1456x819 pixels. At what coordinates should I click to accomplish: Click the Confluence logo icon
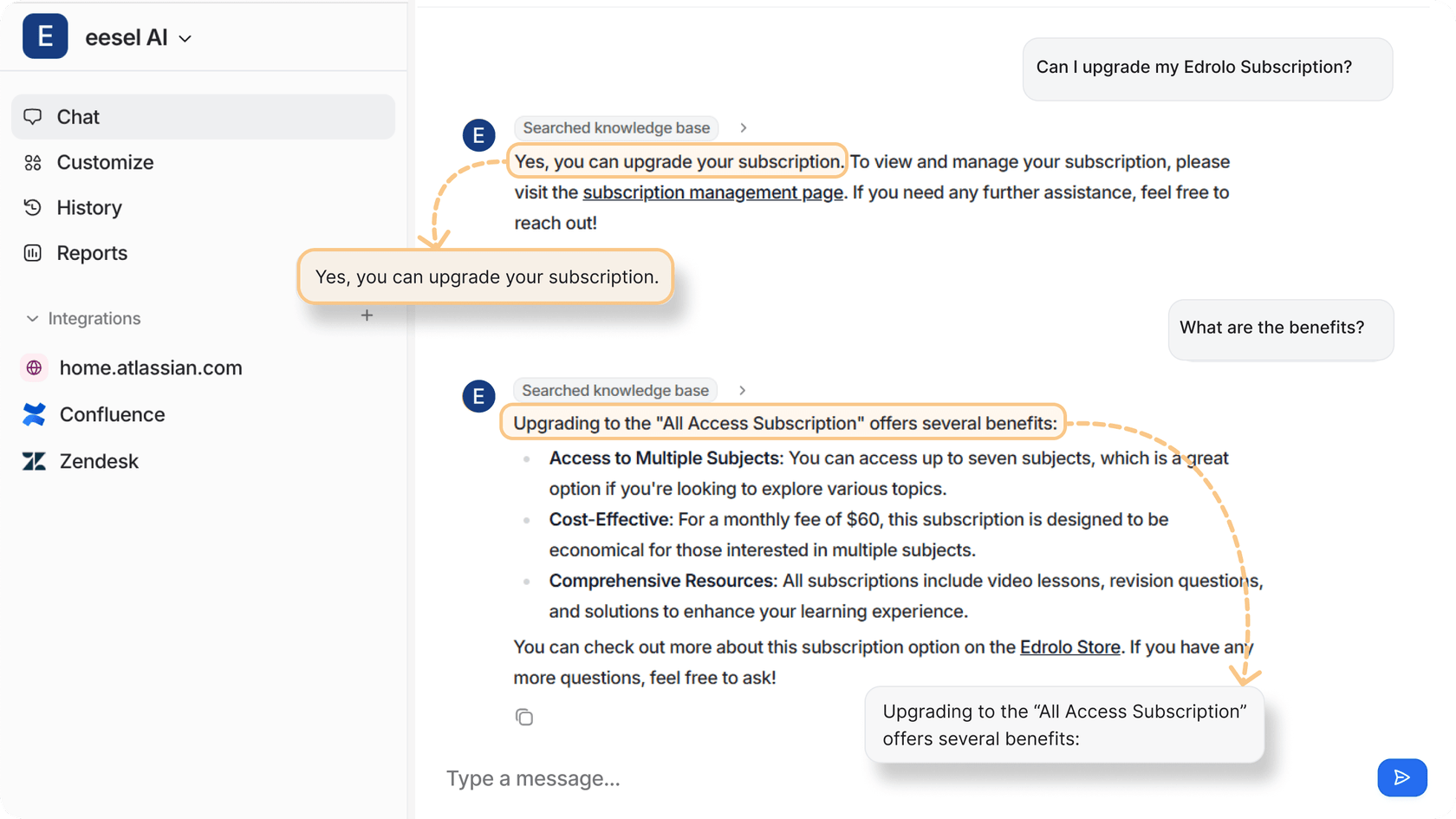[34, 414]
